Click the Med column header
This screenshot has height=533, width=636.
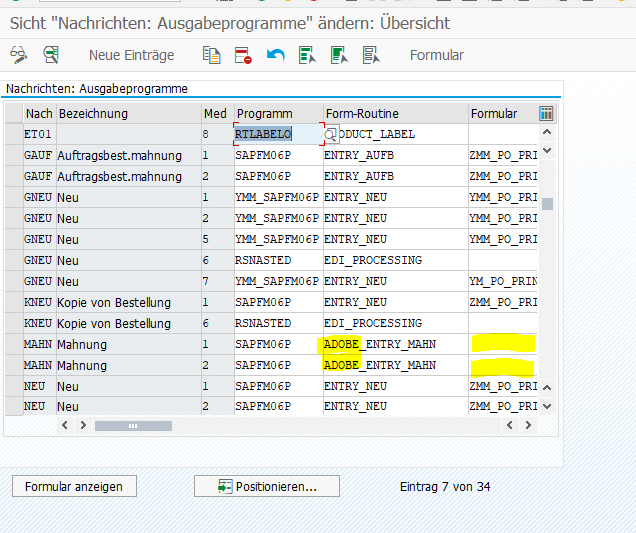[x=218, y=114]
